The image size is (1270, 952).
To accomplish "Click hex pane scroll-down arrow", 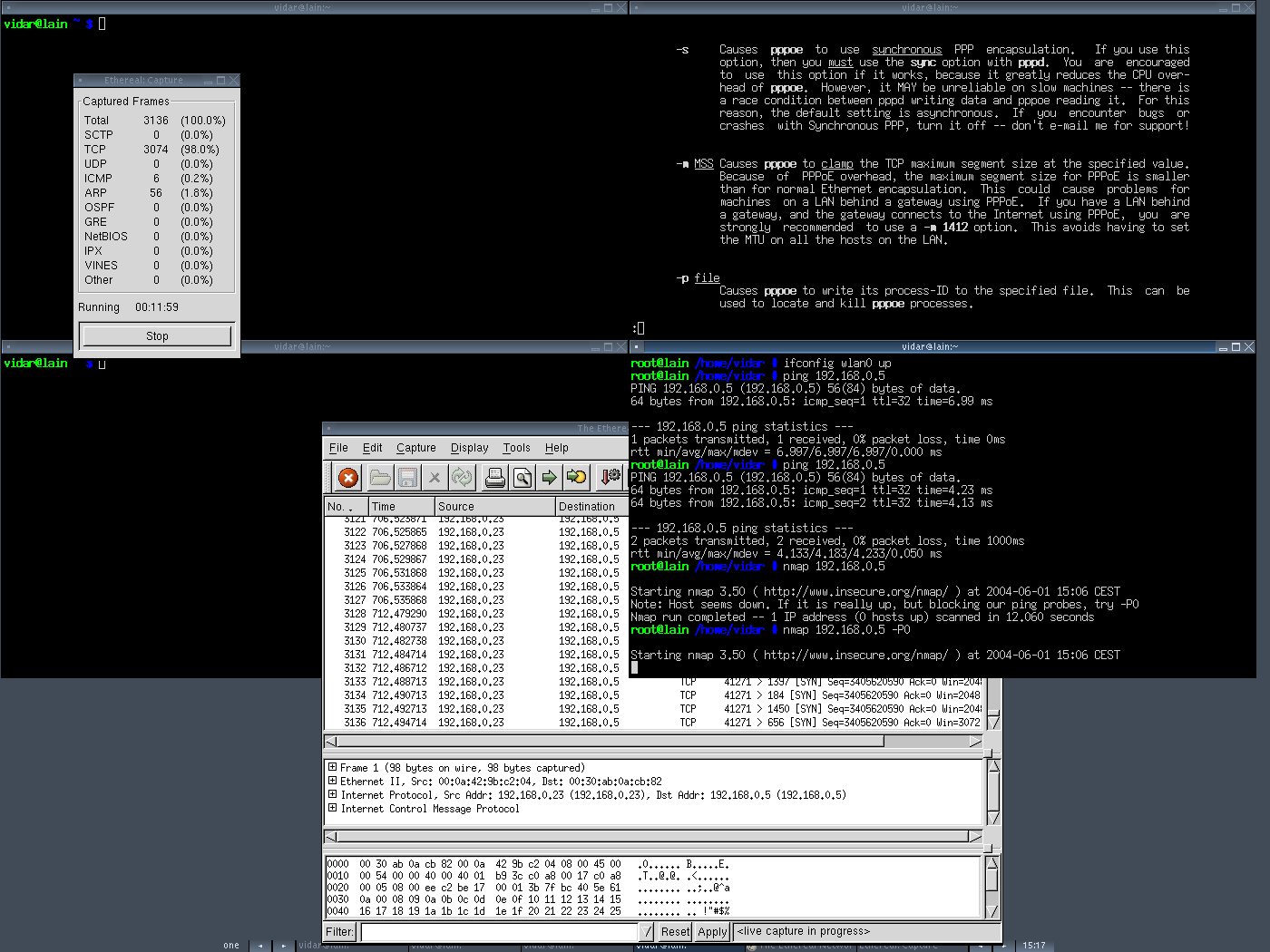I will tap(993, 911).
